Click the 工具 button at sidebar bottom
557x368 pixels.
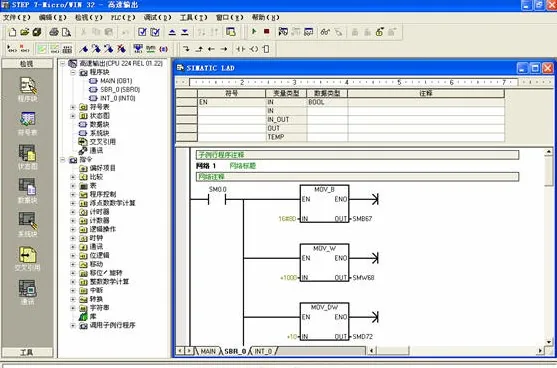click(x=27, y=352)
